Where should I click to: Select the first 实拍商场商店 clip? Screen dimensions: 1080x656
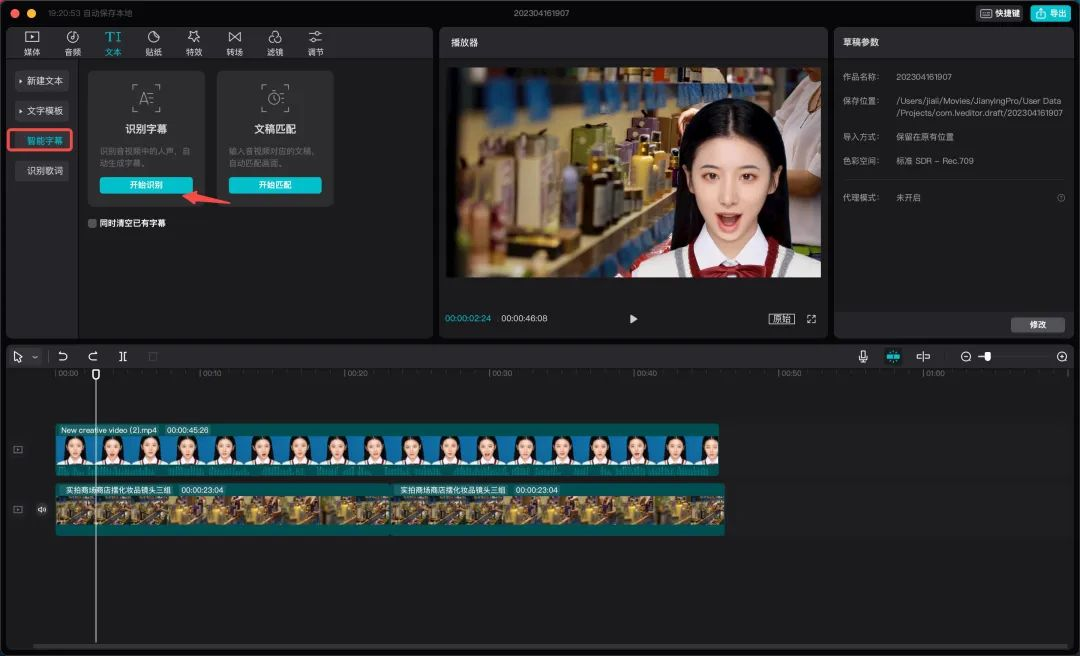pyautogui.click(x=223, y=509)
